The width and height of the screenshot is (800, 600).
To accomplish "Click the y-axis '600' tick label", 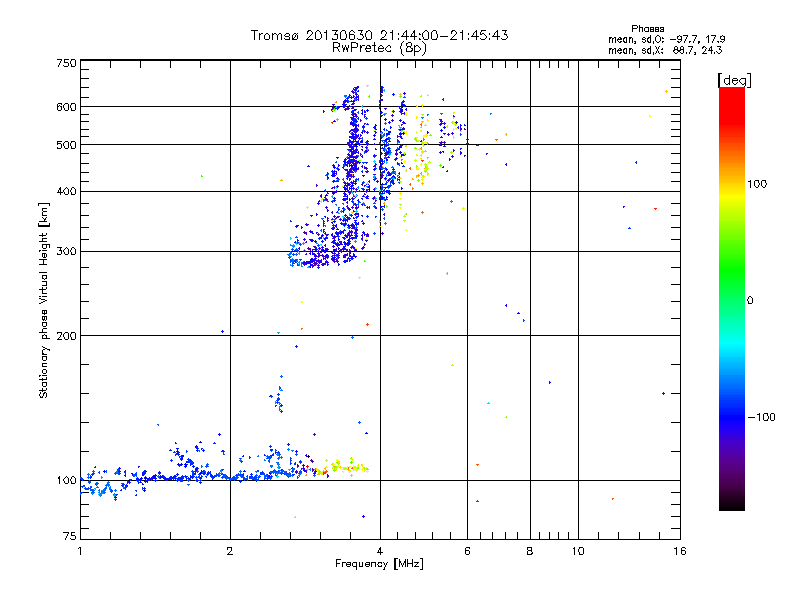I will pyautogui.click(x=66, y=107).
